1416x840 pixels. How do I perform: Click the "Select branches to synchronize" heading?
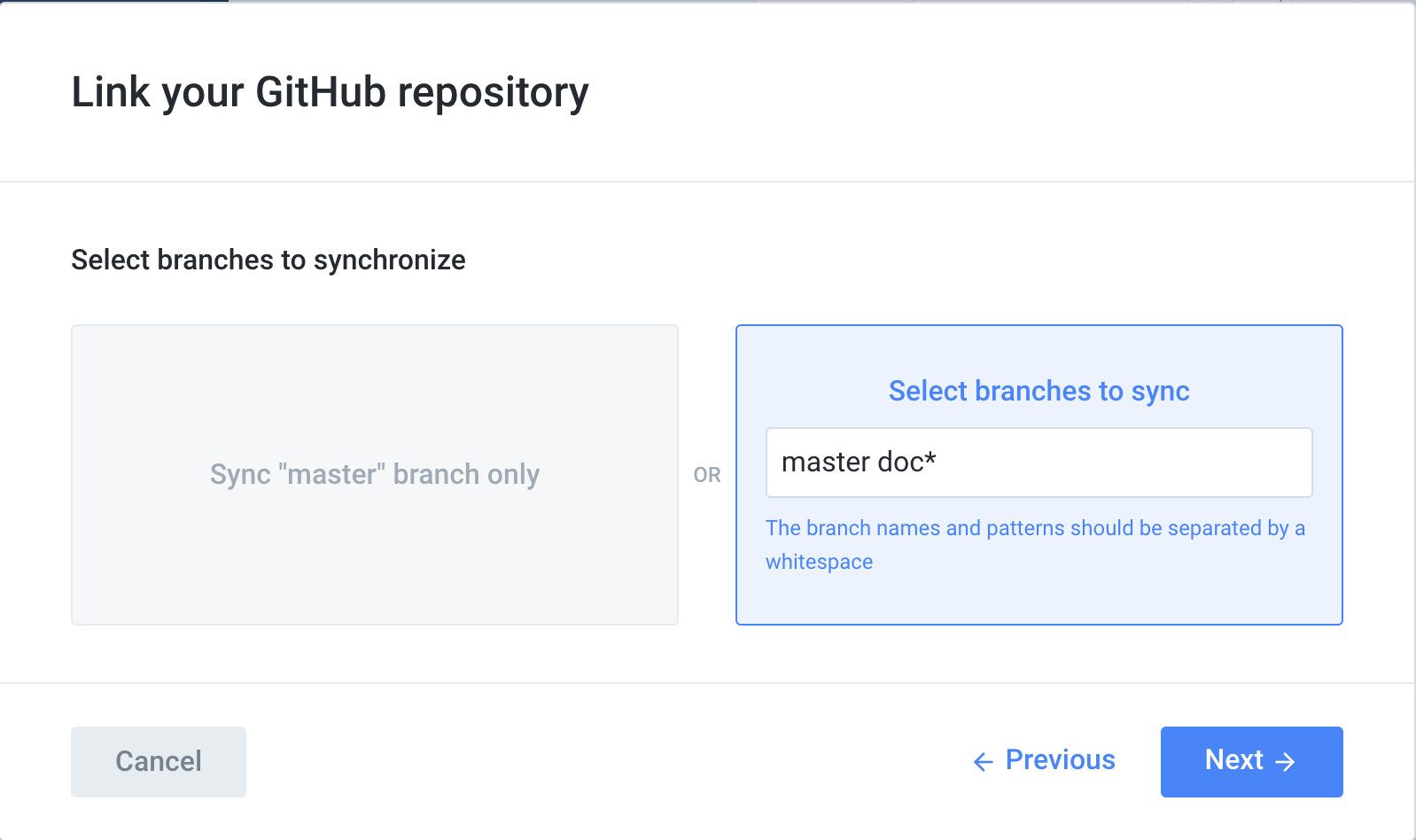pyautogui.click(x=268, y=260)
